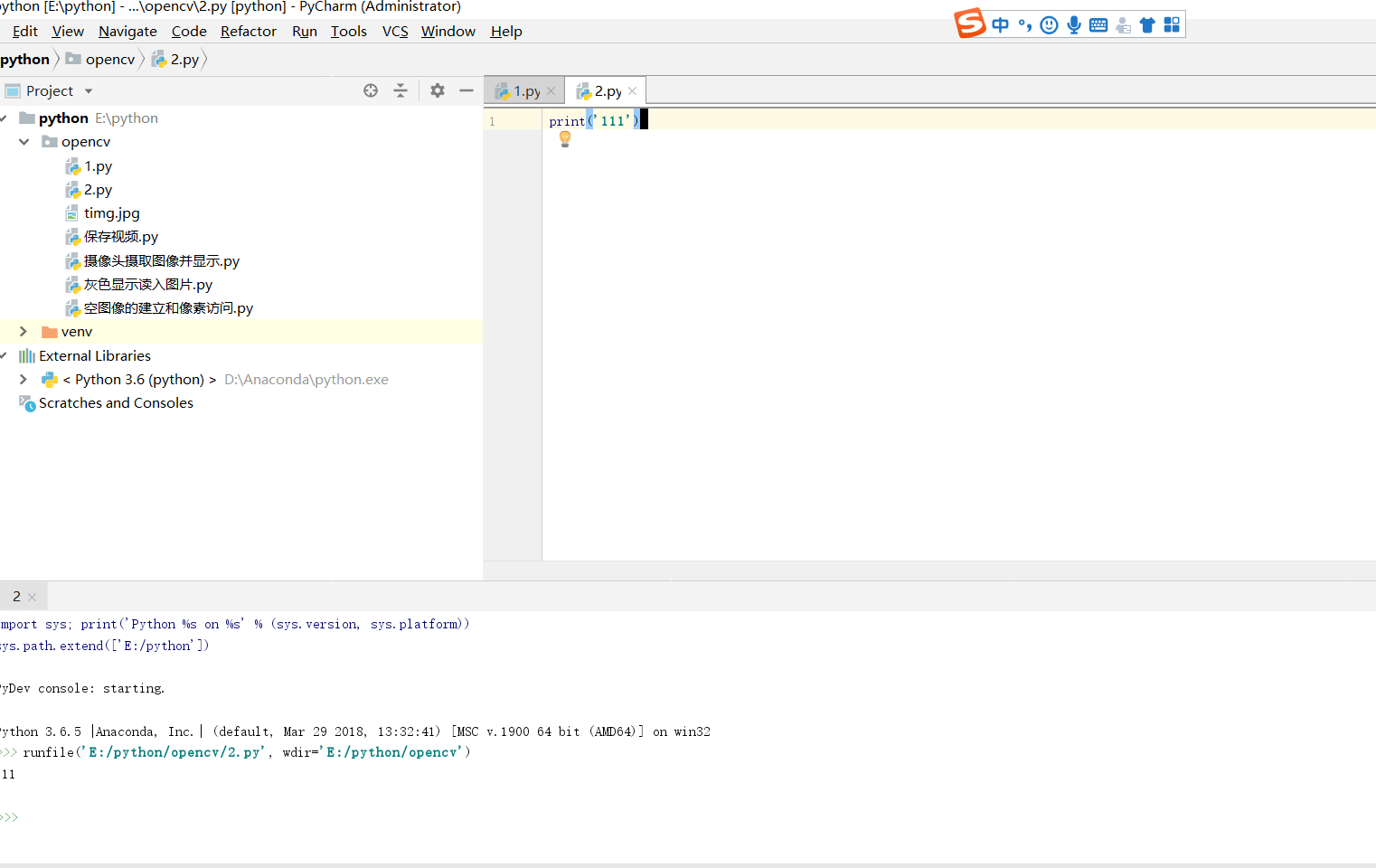
Task: Close the 2.py editor tab
Action: [633, 91]
